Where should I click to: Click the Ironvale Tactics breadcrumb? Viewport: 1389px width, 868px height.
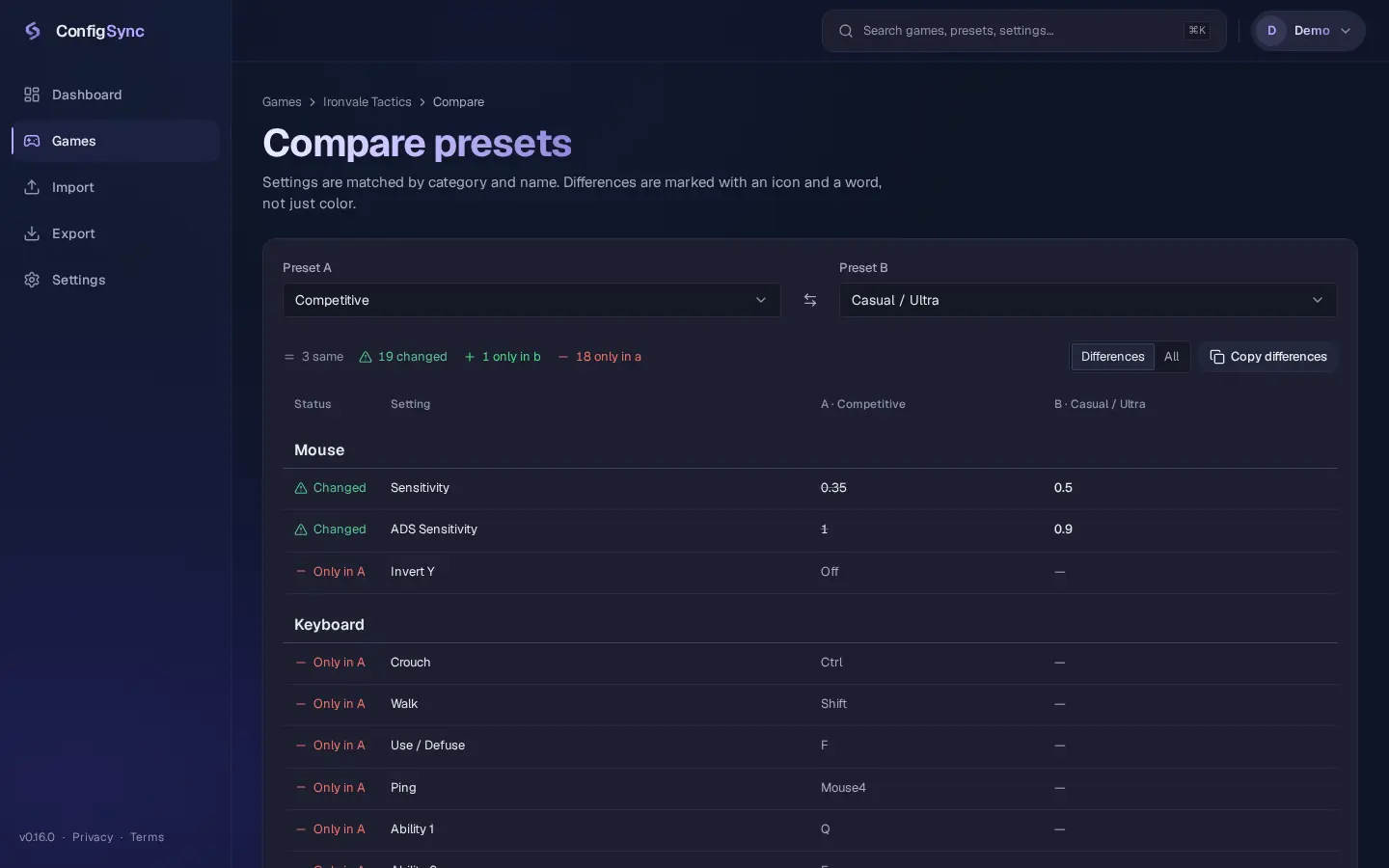pyautogui.click(x=368, y=102)
